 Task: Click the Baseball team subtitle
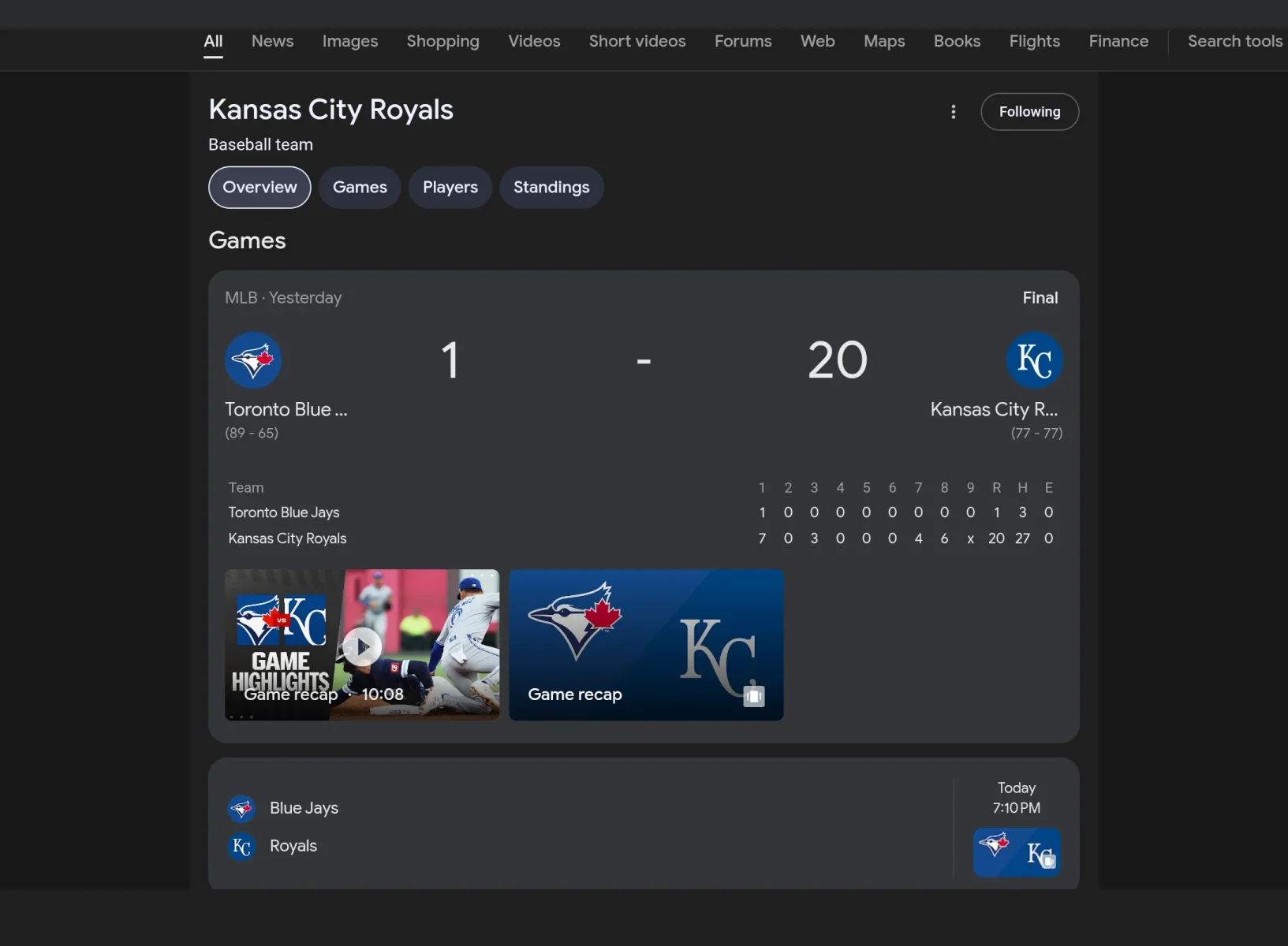[x=260, y=145]
